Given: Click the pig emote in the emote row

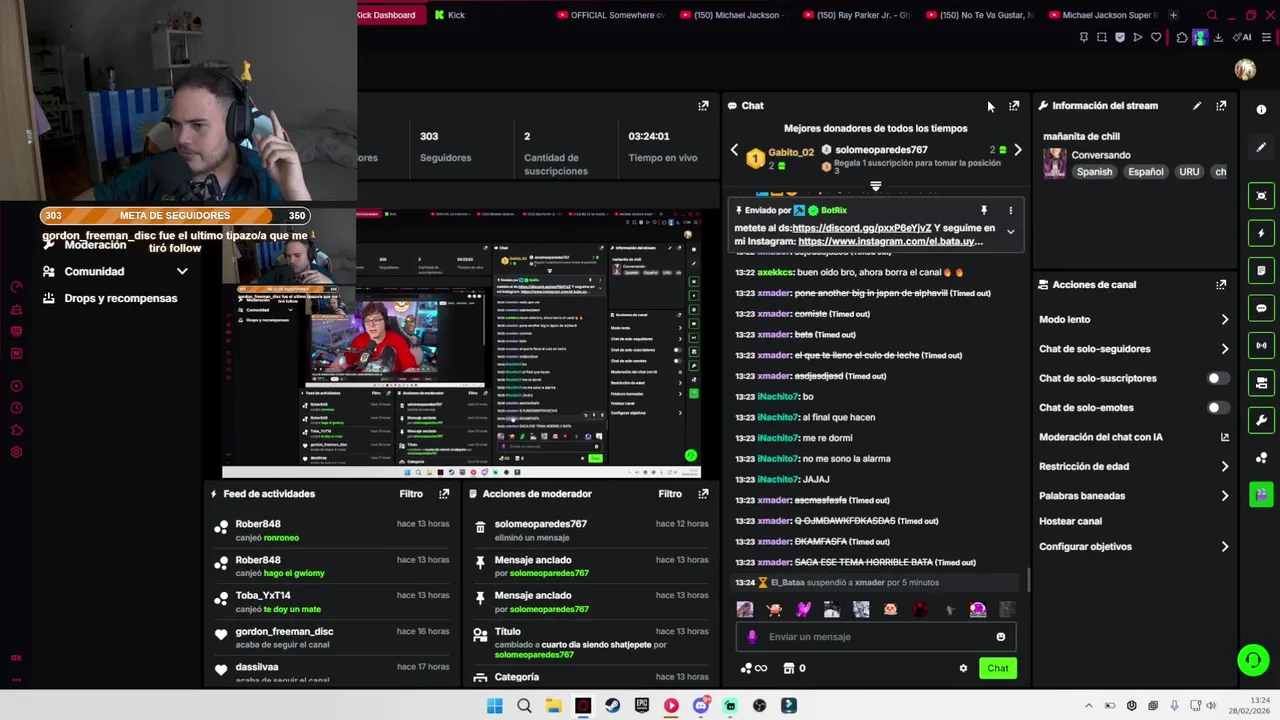Looking at the screenshot, I should click(x=890, y=609).
